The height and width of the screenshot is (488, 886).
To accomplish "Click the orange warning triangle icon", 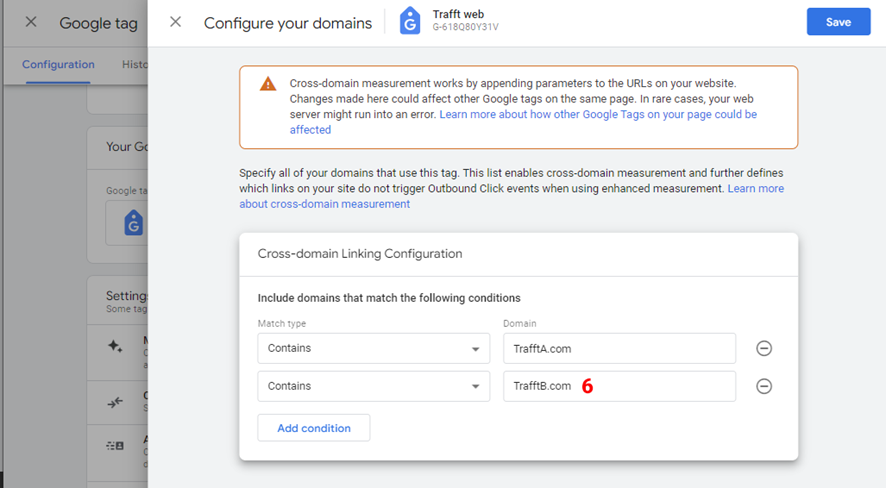I will (x=268, y=84).
